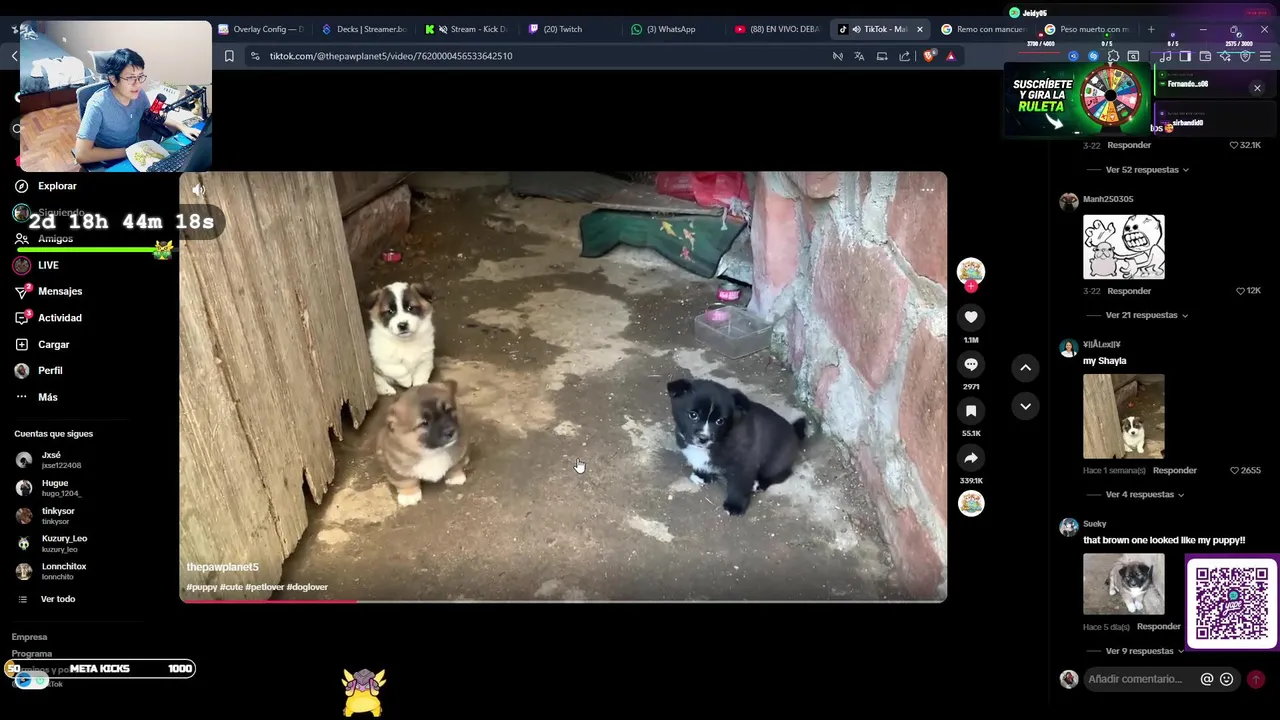The height and width of the screenshot is (720, 1280).
Task: Open site settings icon before the URL
Action: [254, 56]
